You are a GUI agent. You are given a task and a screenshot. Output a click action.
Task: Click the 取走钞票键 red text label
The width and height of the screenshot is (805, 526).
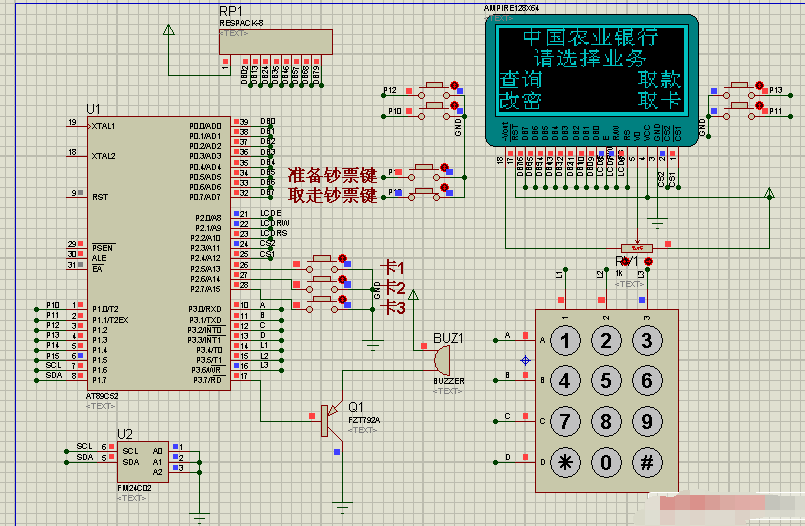332,195
